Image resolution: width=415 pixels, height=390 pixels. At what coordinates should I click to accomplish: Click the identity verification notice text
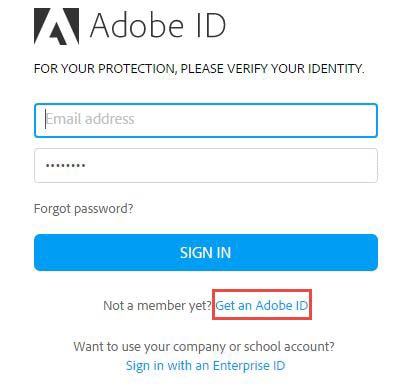[199, 69]
